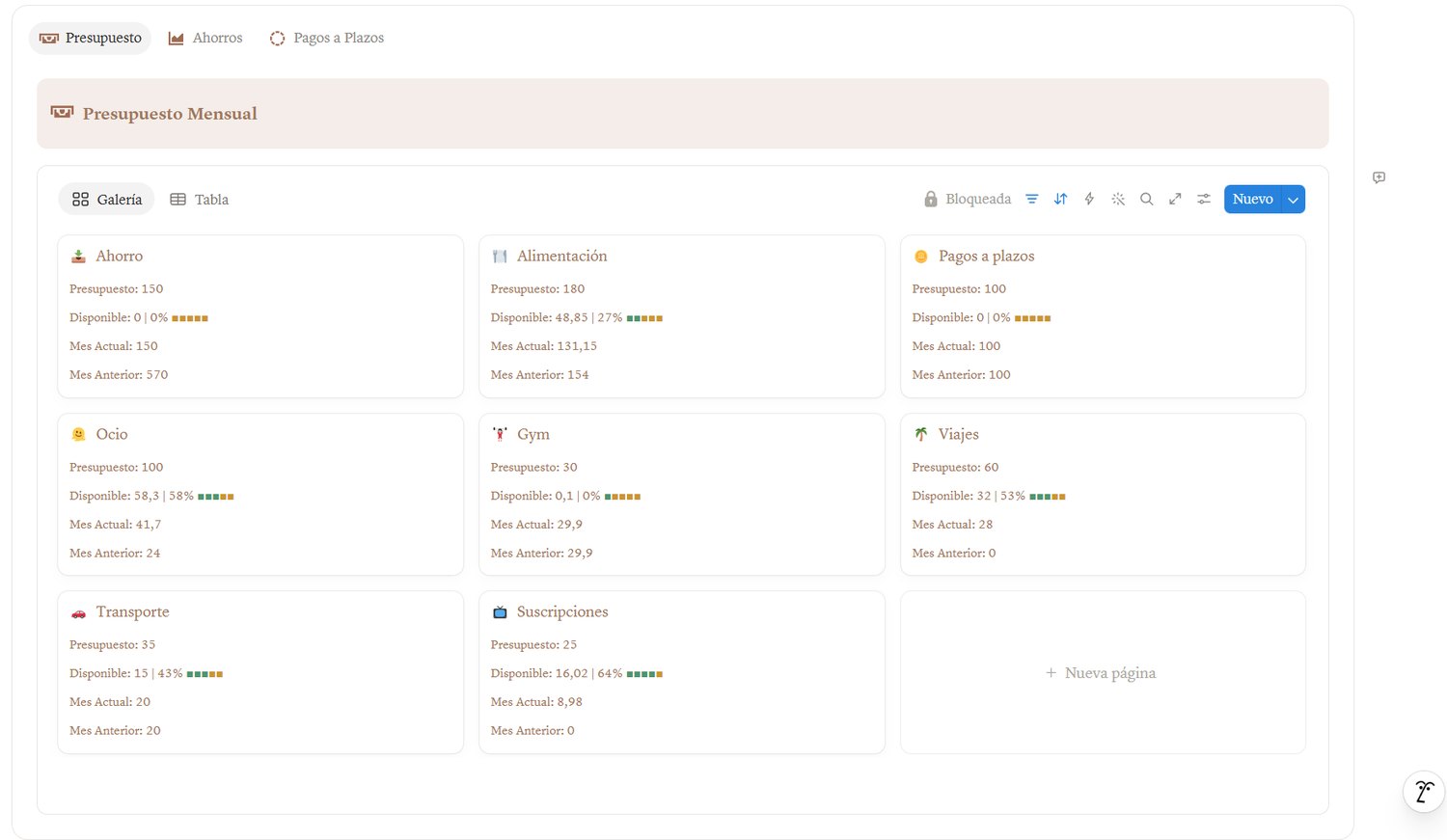Click the Suscripciones card's TV icon

point(500,612)
